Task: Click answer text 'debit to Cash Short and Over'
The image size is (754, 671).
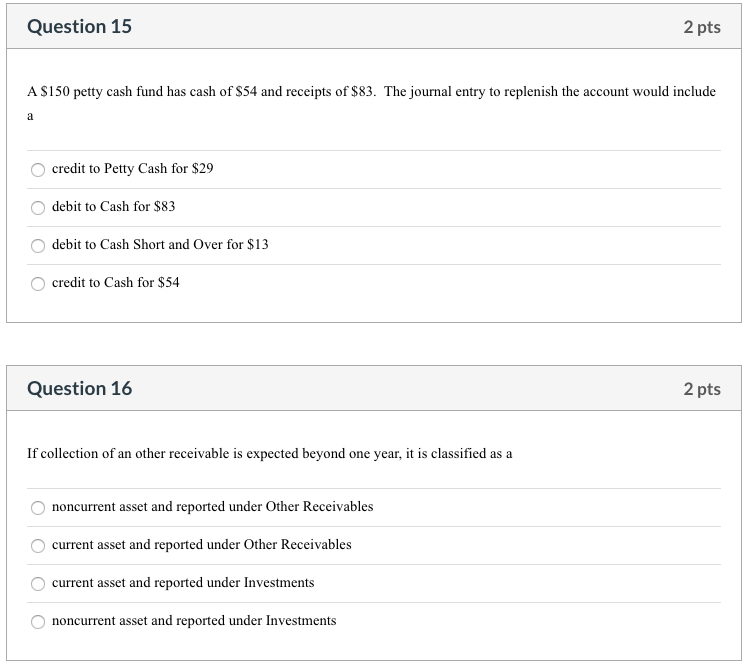Action: click(160, 245)
